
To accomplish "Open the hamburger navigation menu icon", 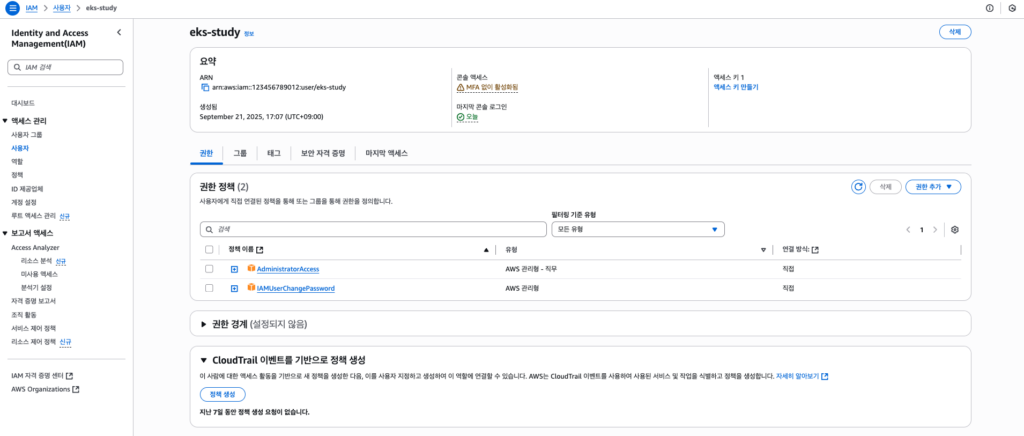I will [13, 8].
